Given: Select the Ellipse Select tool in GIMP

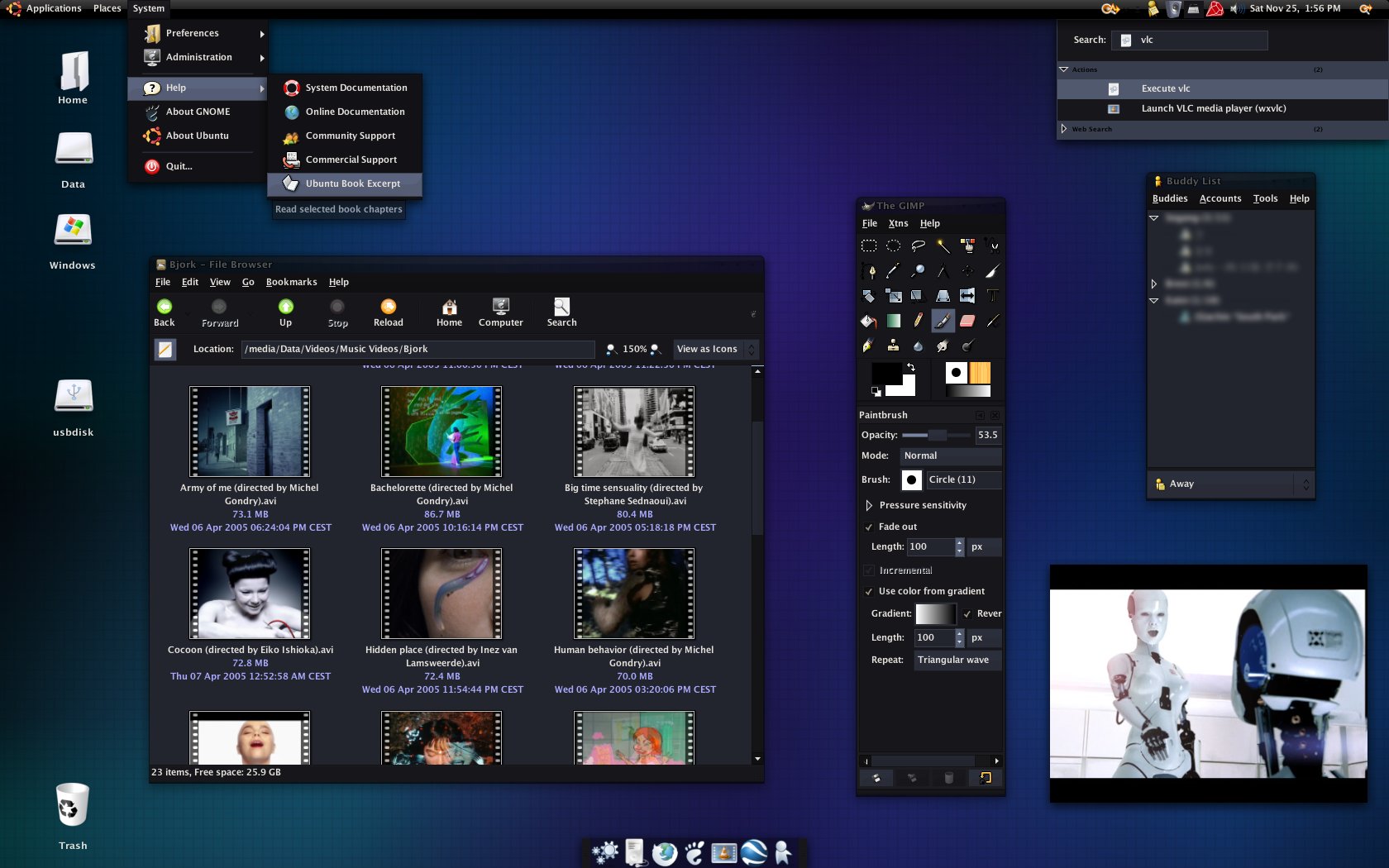Looking at the screenshot, I should (894, 246).
